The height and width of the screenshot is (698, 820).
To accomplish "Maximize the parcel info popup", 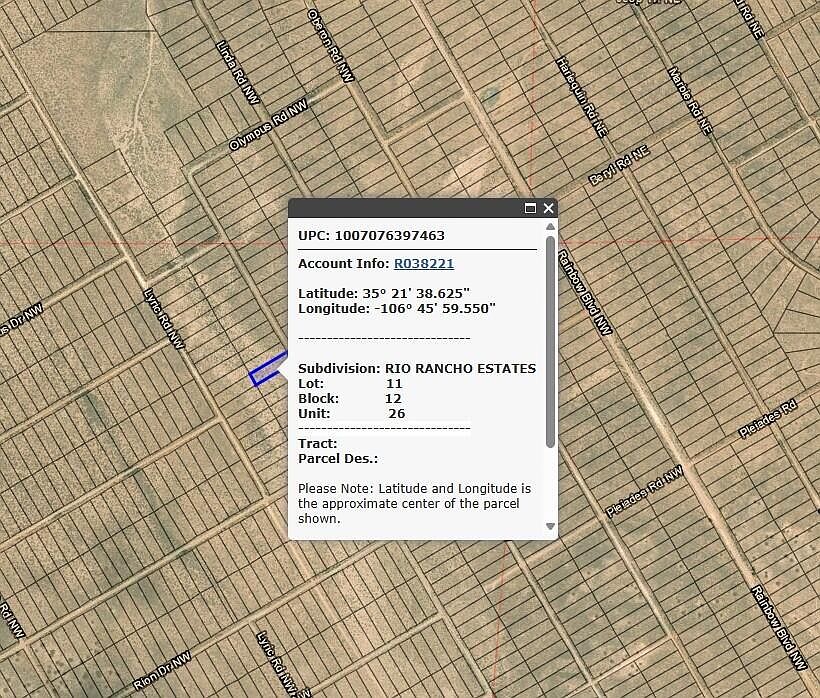I will [530, 208].
